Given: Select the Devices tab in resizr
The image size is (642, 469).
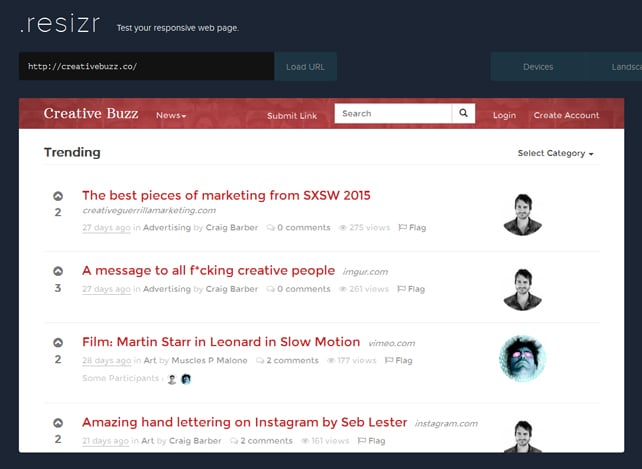Looking at the screenshot, I should tap(538, 67).
